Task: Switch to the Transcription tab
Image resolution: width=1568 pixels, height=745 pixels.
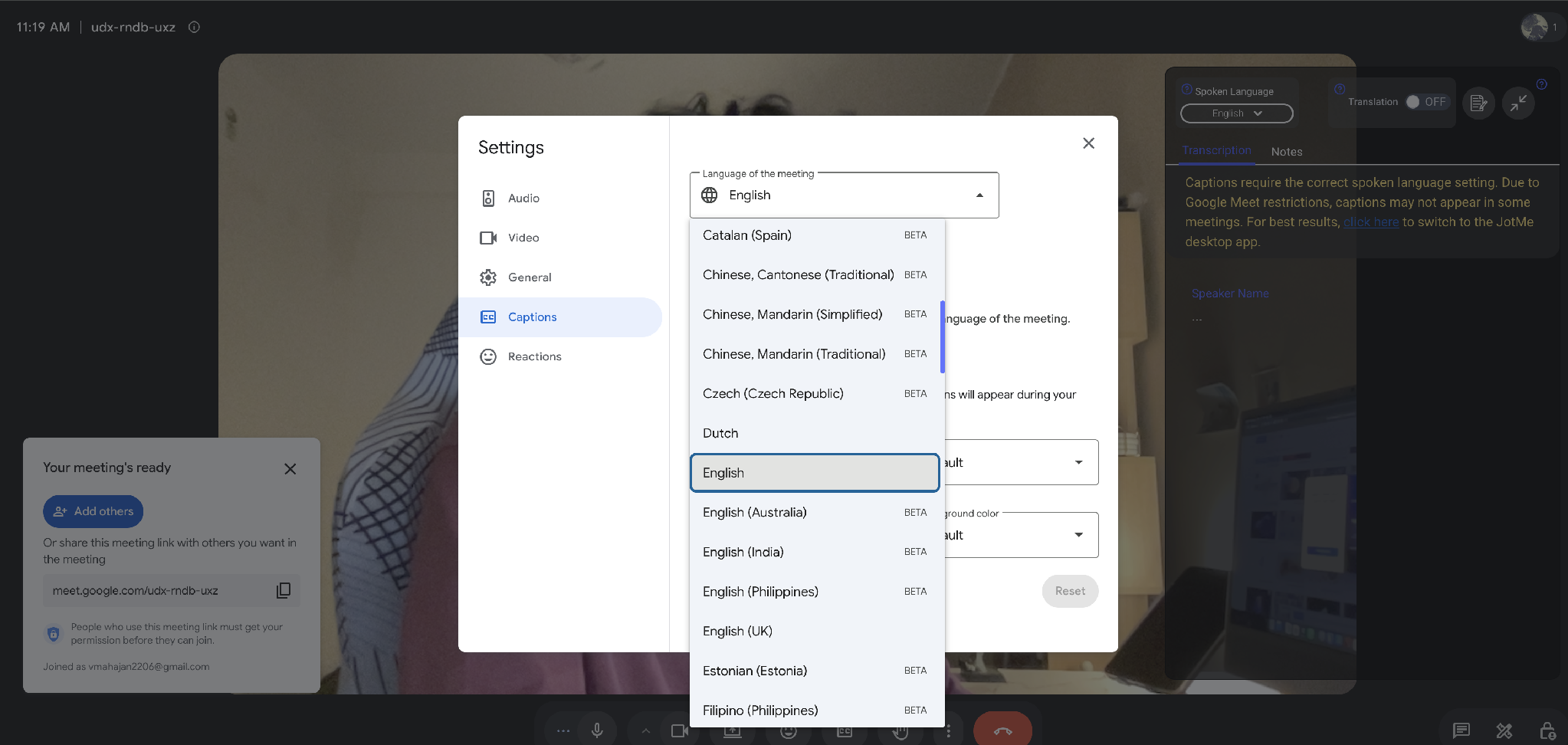Action: (1216, 151)
